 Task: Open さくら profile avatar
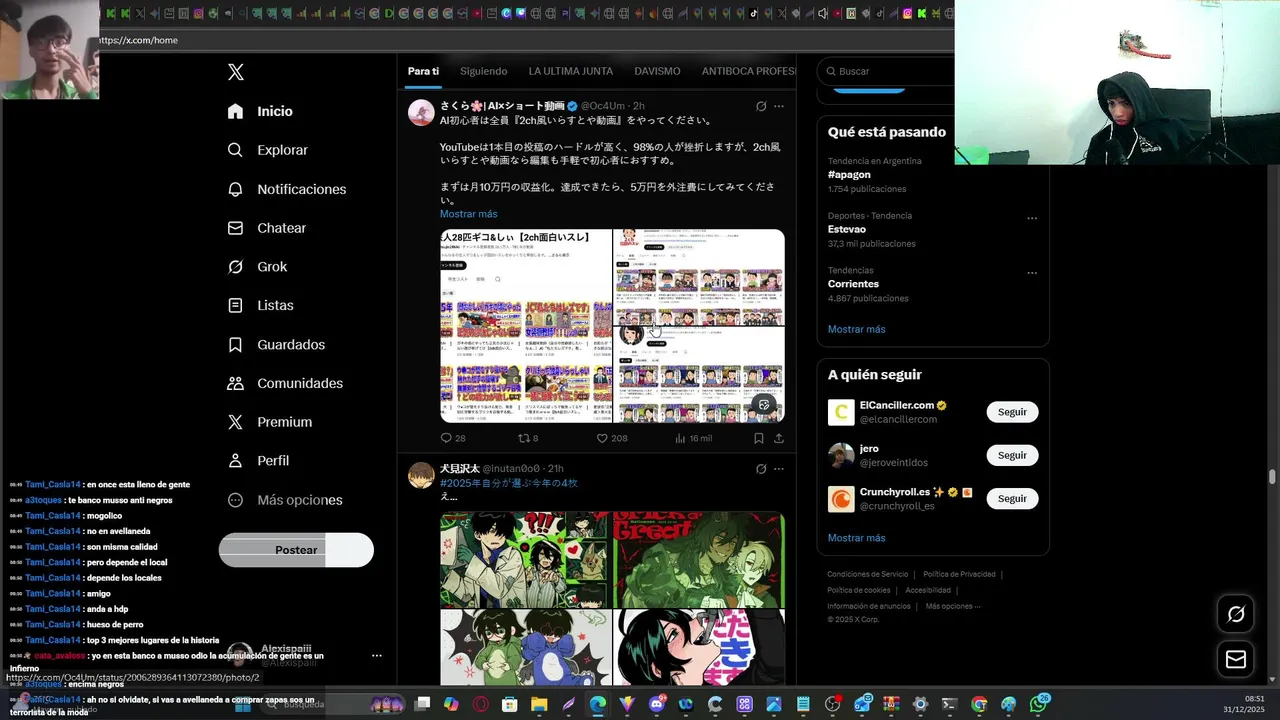point(421,112)
